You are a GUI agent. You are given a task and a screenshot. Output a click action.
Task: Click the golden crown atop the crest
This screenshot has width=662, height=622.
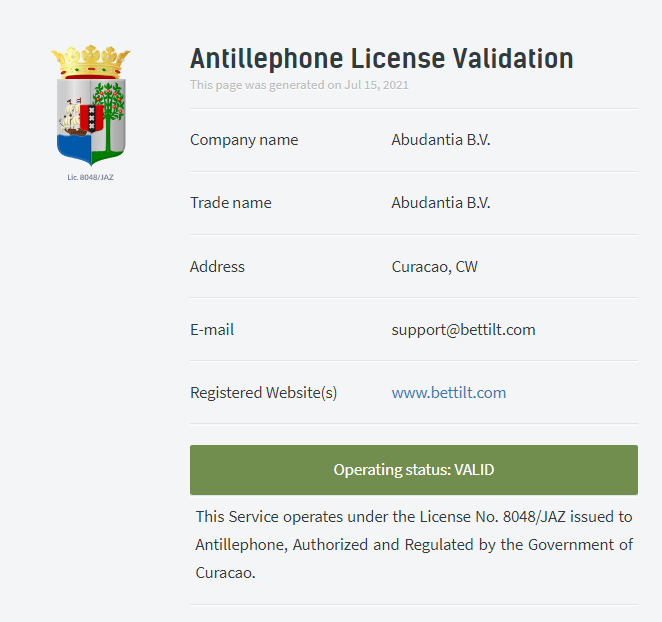click(91, 62)
